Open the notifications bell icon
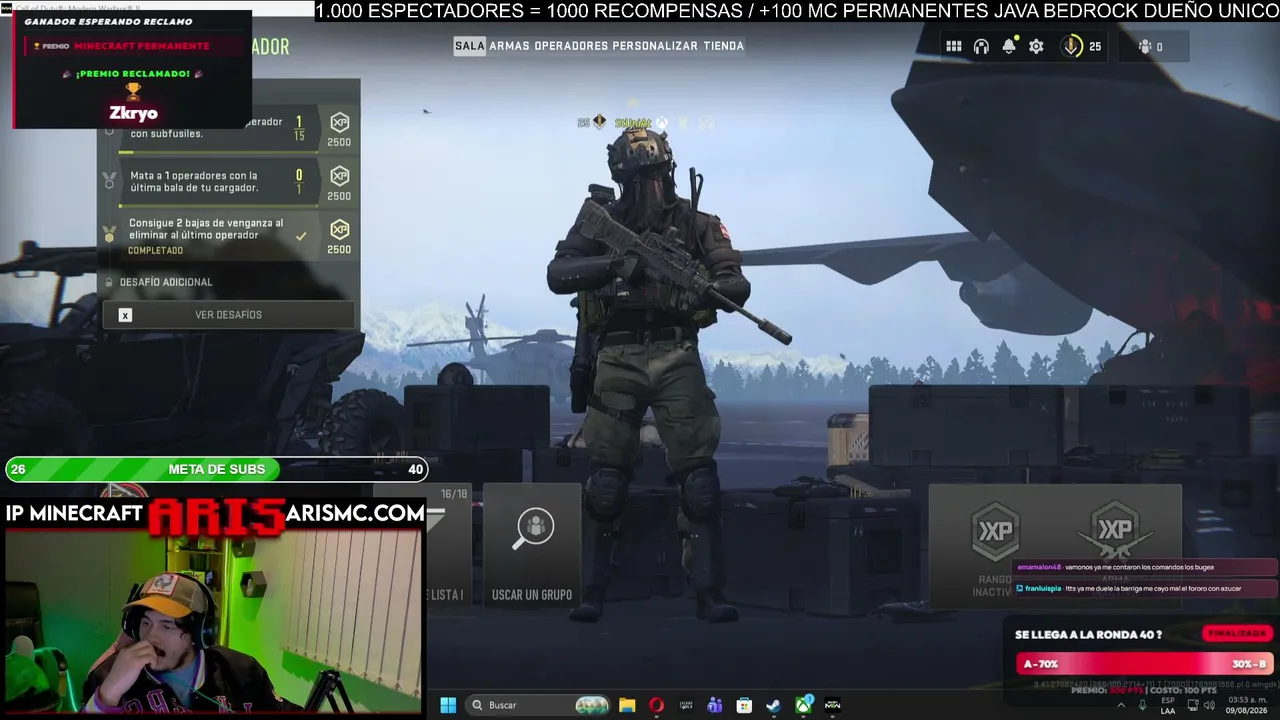Viewport: 1280px width, 720px height. click(1009, 46)
